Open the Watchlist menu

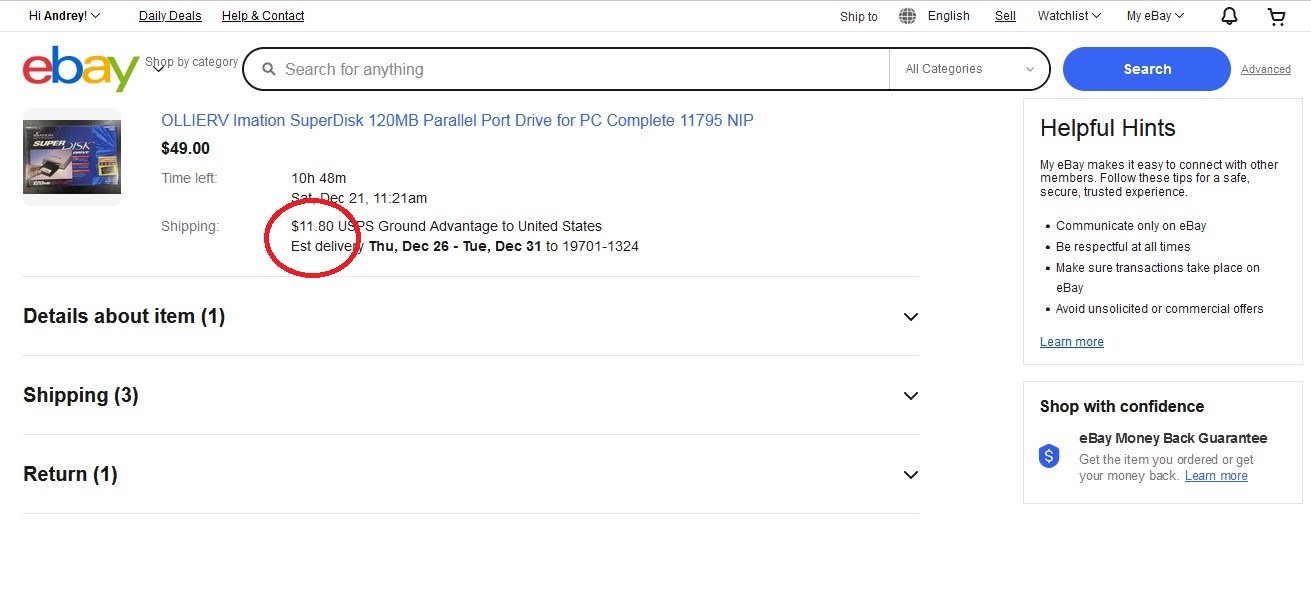1068,16
